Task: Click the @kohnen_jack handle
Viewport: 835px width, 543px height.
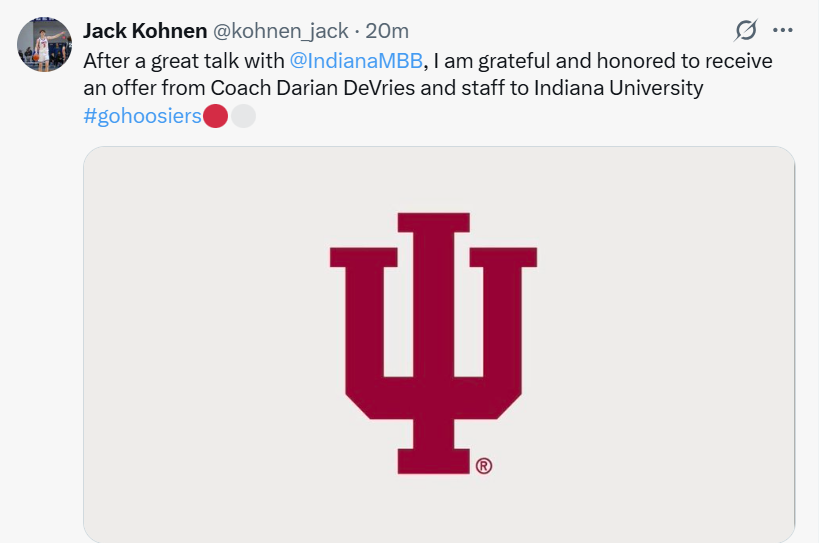Action: [x=281, y=31]
